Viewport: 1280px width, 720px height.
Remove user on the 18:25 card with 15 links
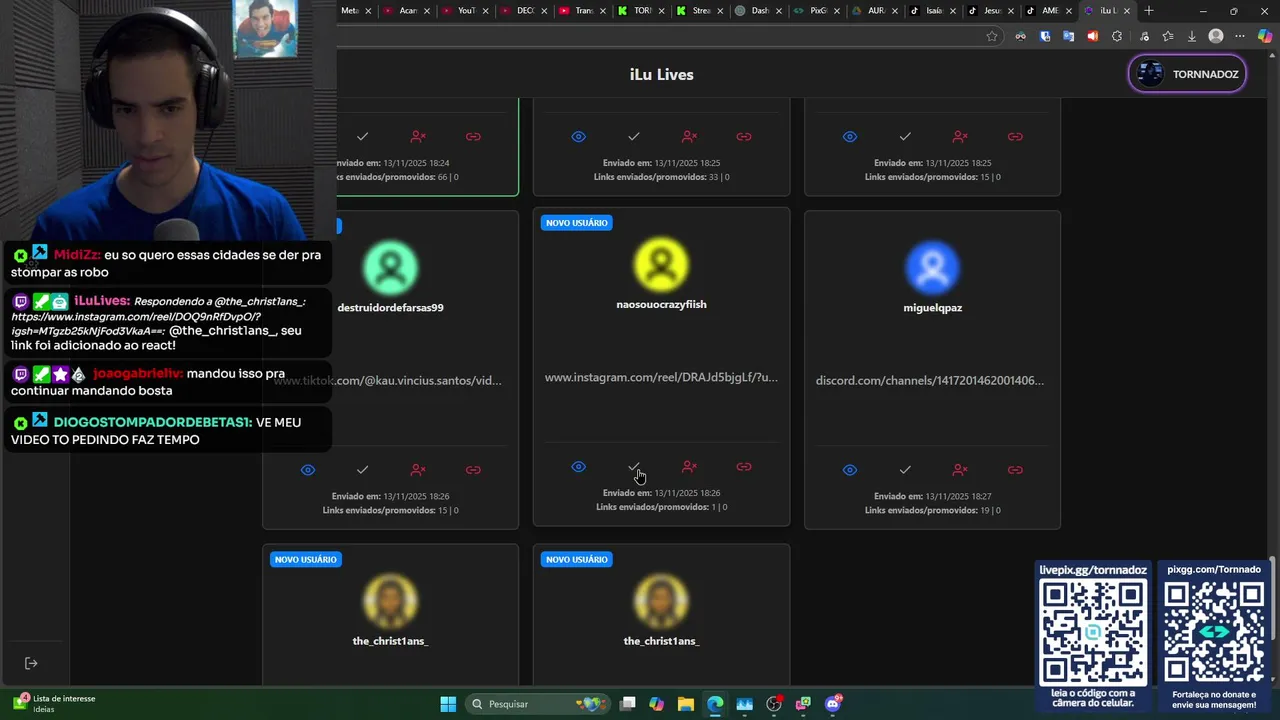pos(960,136)
